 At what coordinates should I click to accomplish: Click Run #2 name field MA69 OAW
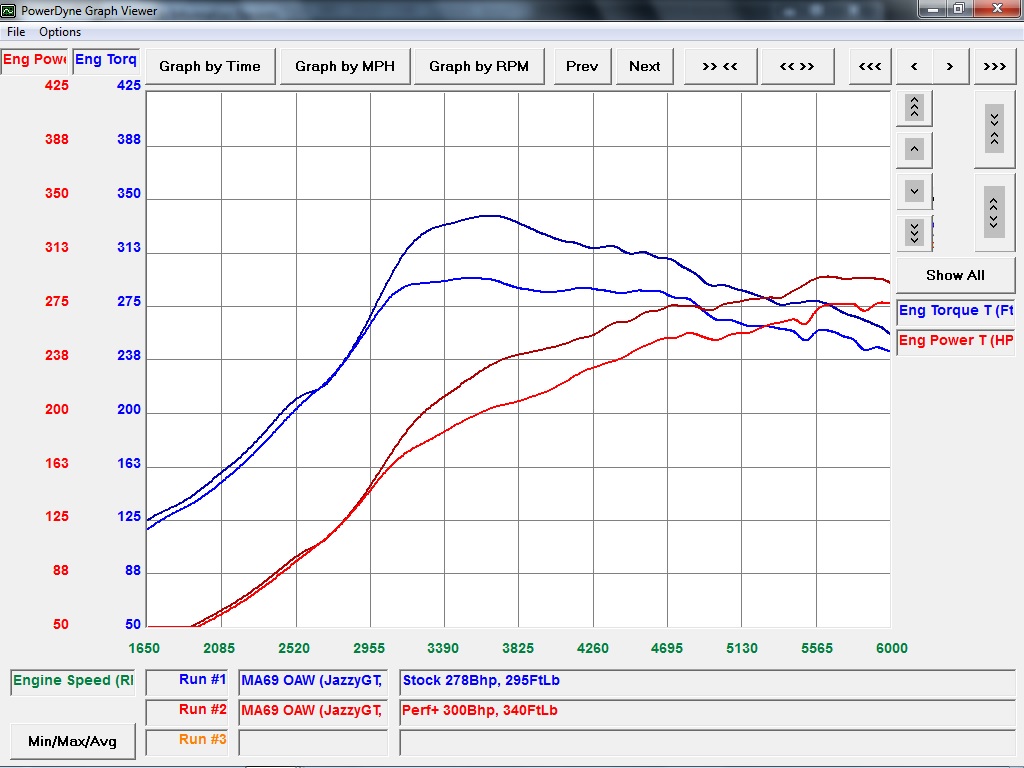(313, 711)
